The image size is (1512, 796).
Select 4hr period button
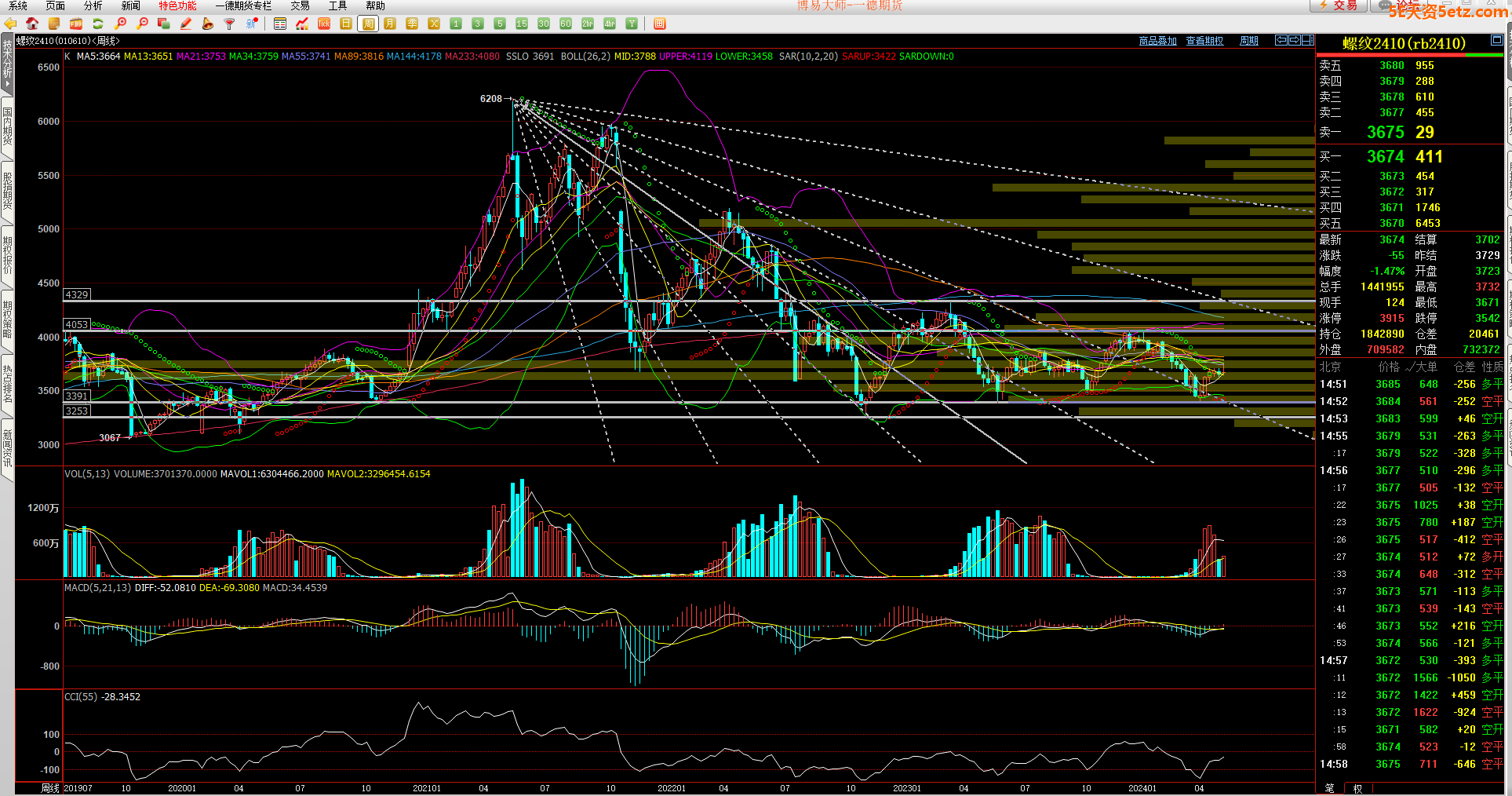(x=610, y=24)
